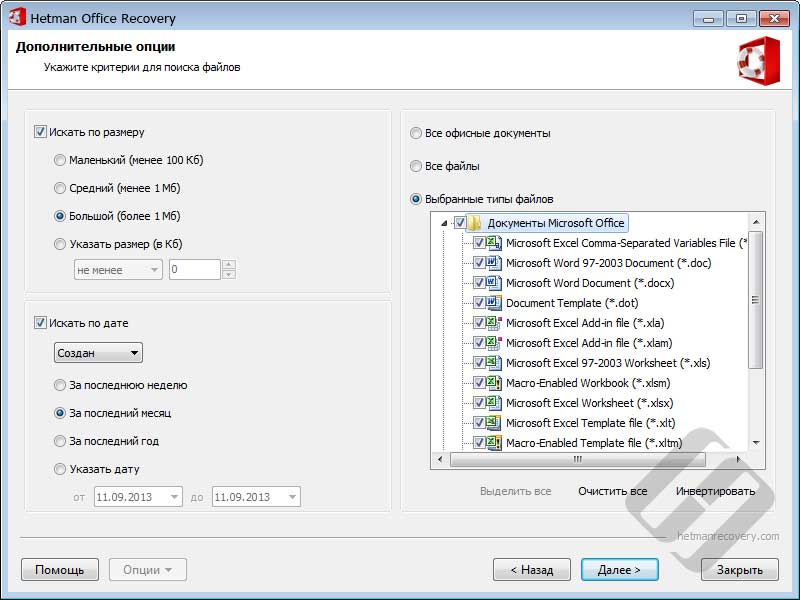
Task: Open the не менее size dropdown
Action: 118,270
